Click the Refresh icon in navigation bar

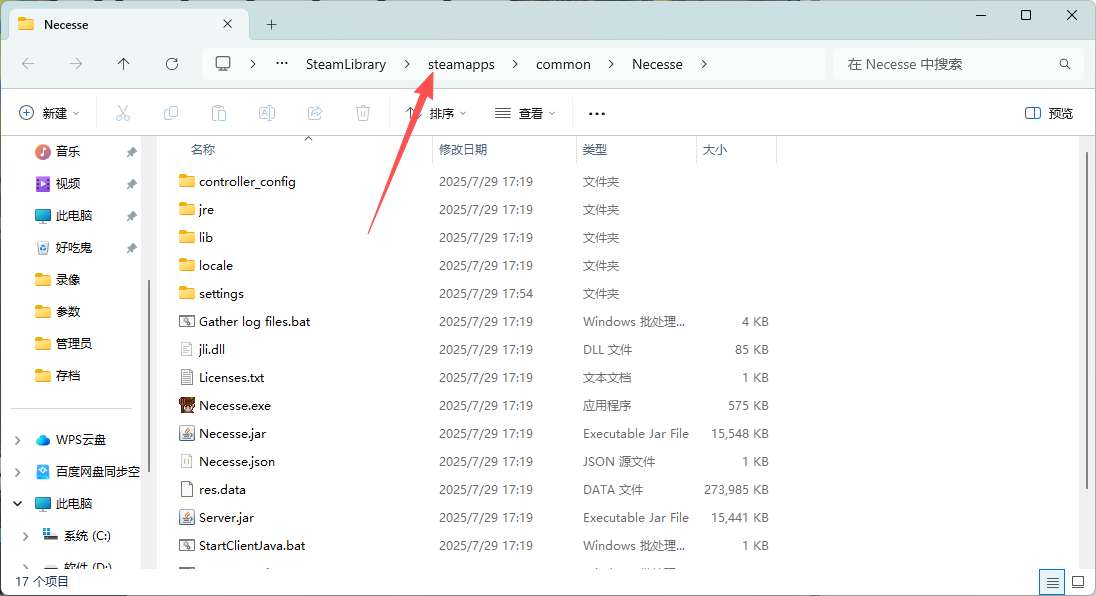tap(172, 64)
